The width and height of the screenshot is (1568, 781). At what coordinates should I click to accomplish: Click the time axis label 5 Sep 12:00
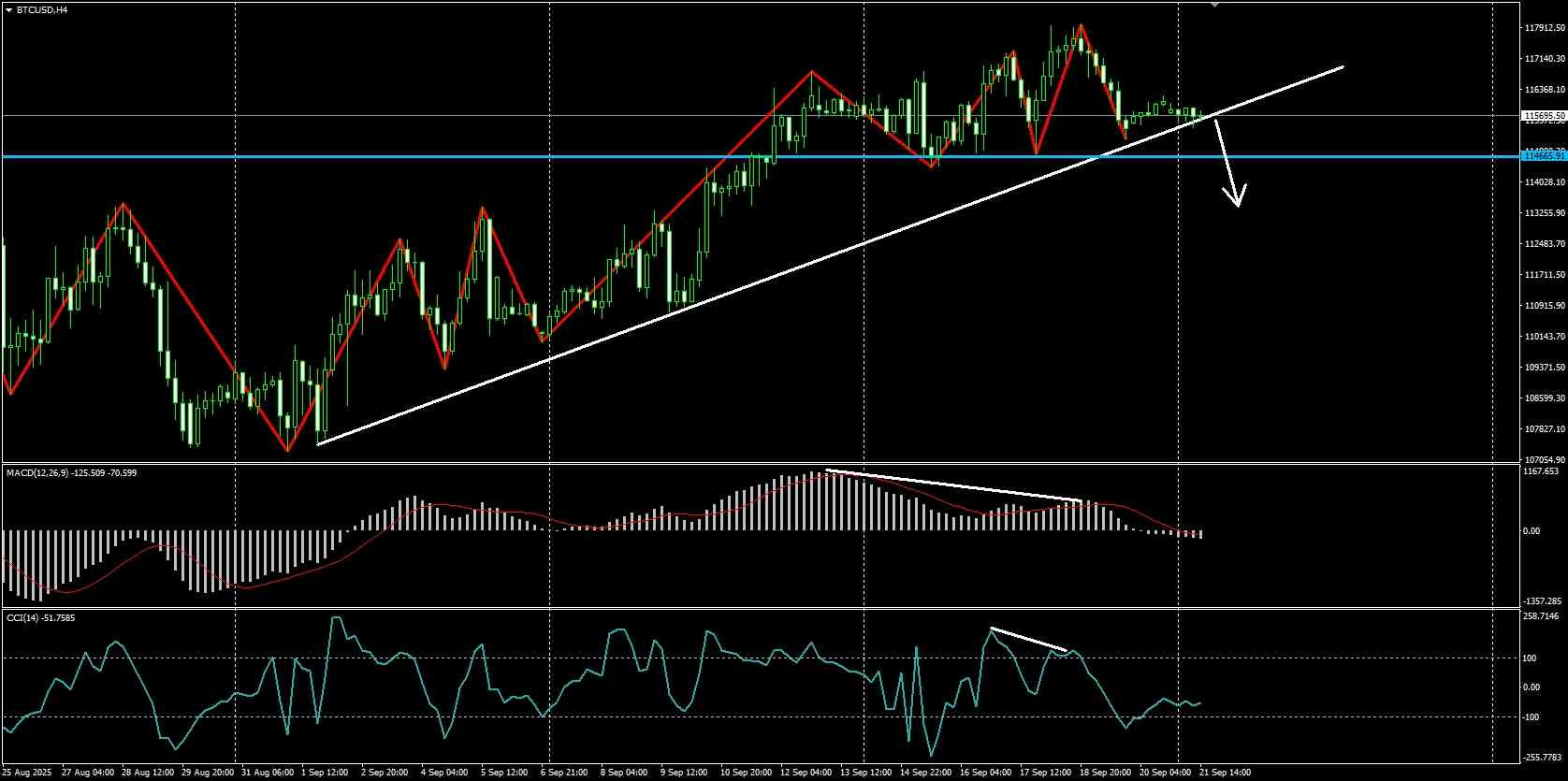pyautogui.click(x=504, y=773)
